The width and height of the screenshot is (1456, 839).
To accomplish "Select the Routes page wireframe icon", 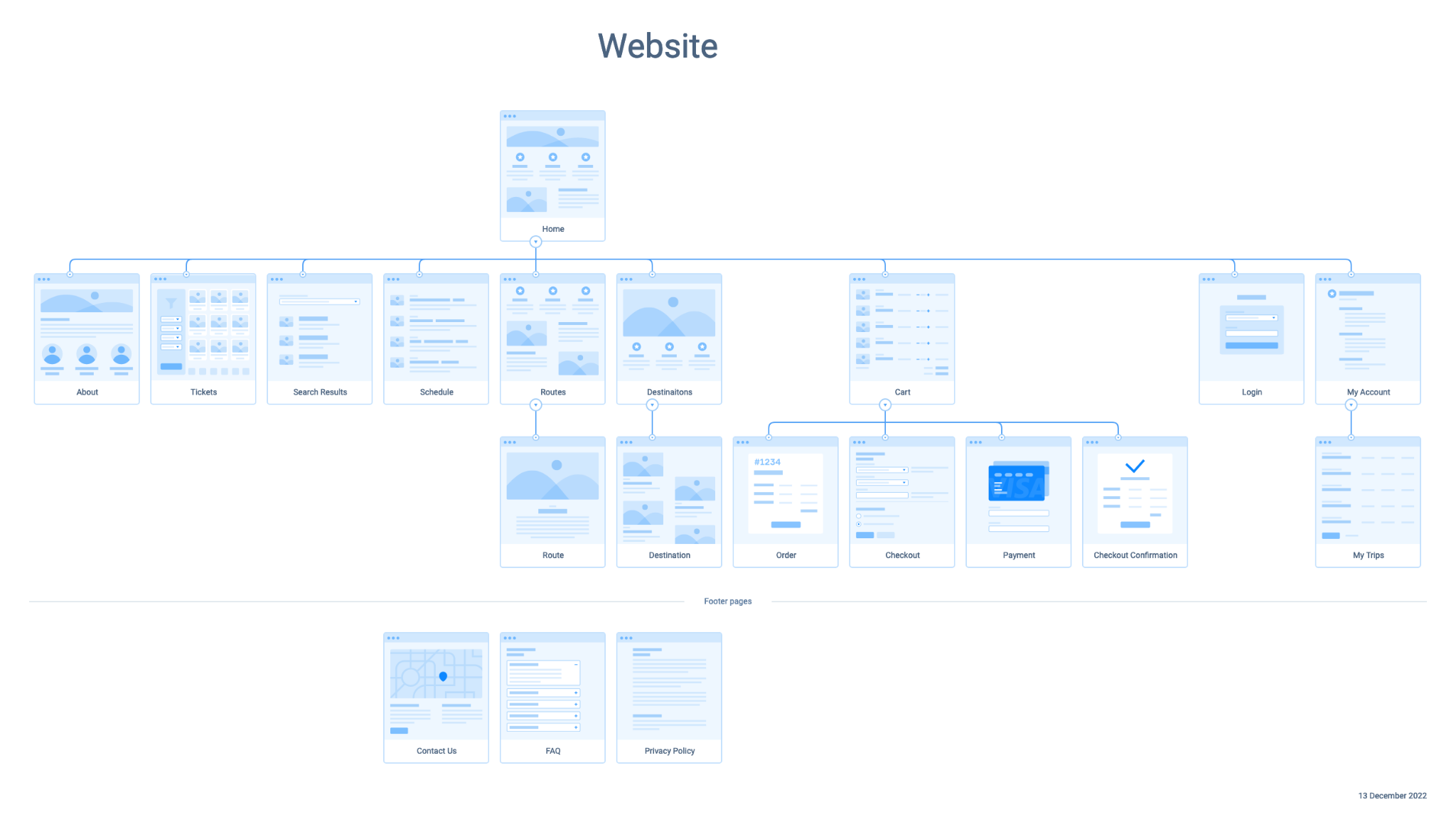I will [552, 330].
